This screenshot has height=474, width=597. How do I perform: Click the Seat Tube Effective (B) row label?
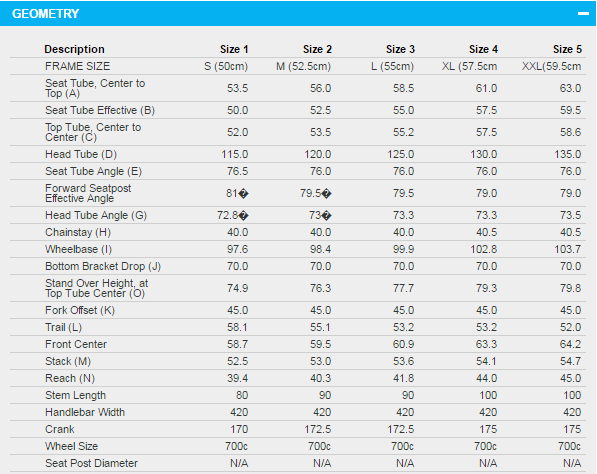pyautogui.click(x=100, y=110)
